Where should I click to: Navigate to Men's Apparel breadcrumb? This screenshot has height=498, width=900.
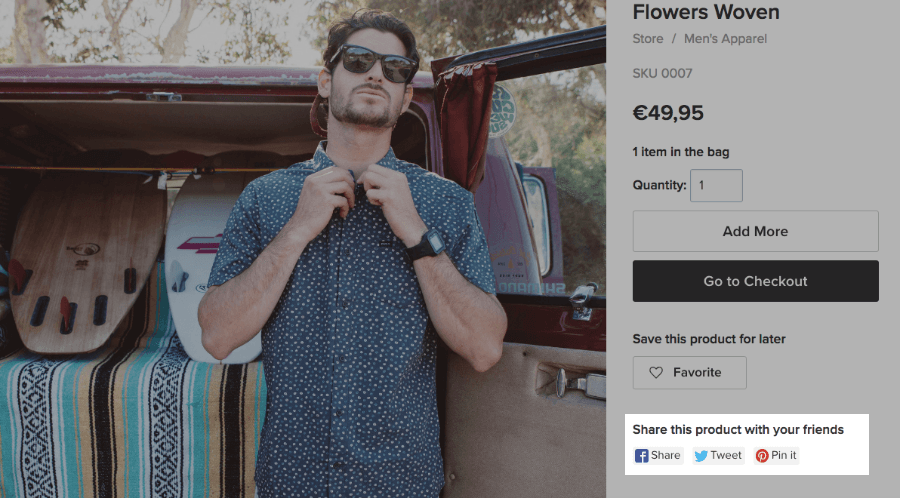pos(725,39)
